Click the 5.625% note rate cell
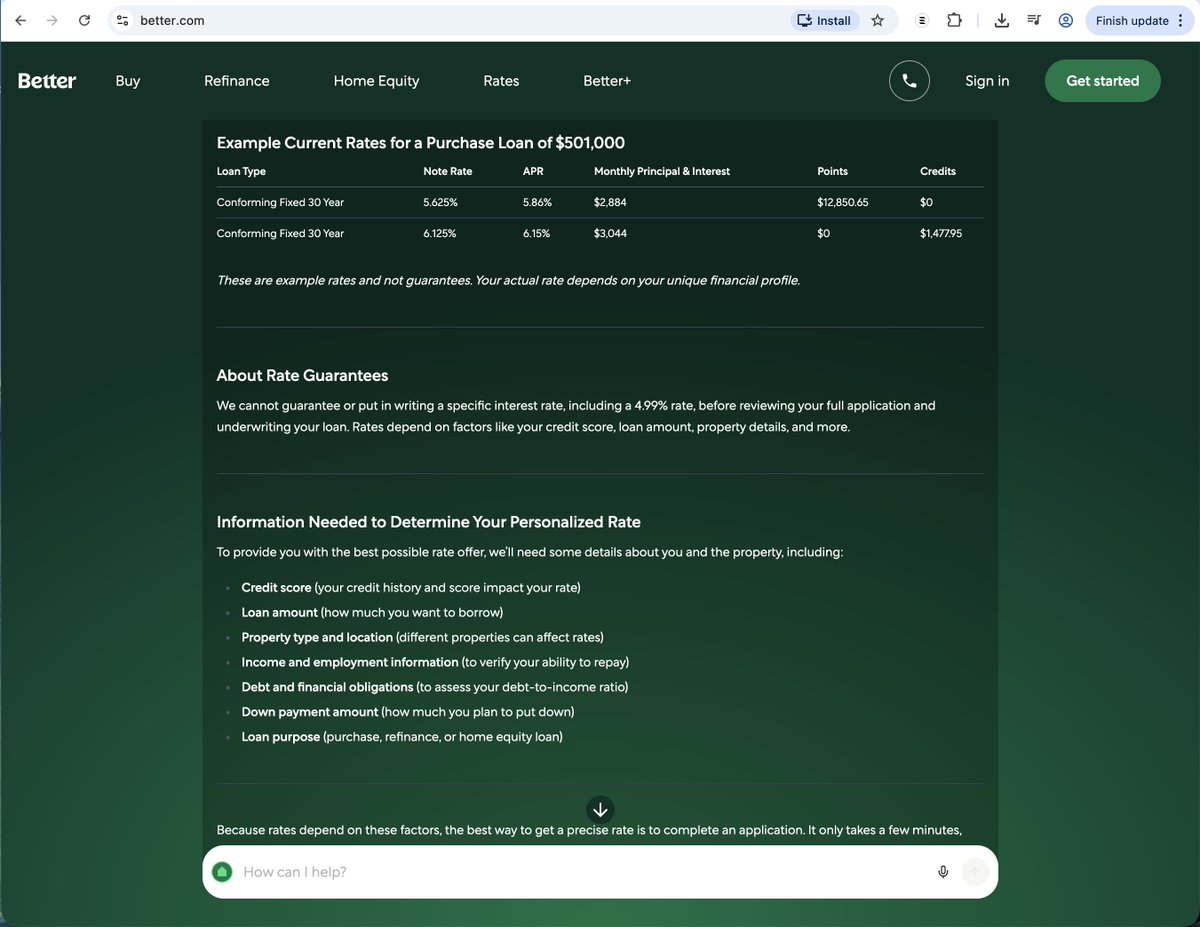Image resolution: width=1200 pixels, height=927 pixels. [440, 202]
